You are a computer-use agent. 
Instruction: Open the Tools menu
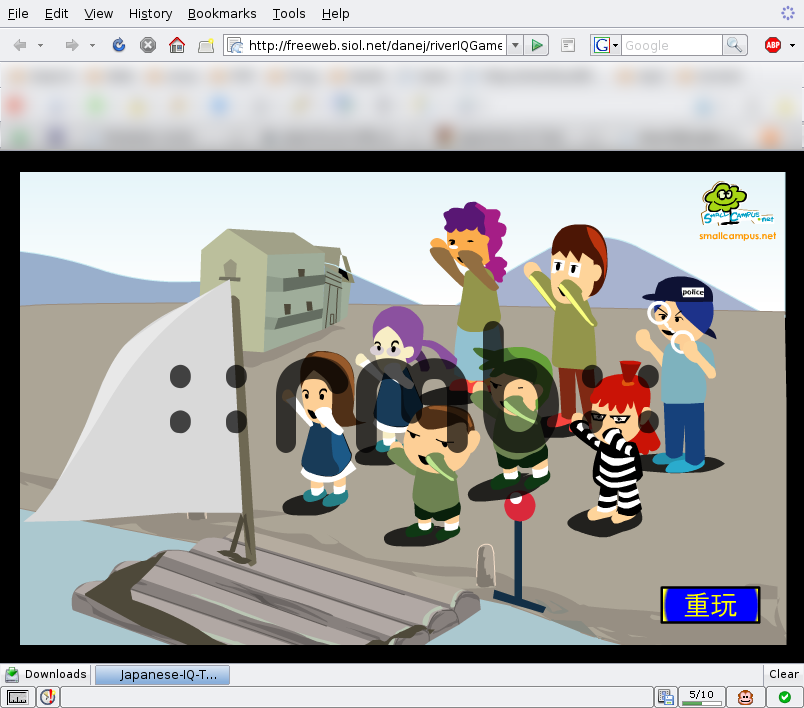tap(289, 13)
